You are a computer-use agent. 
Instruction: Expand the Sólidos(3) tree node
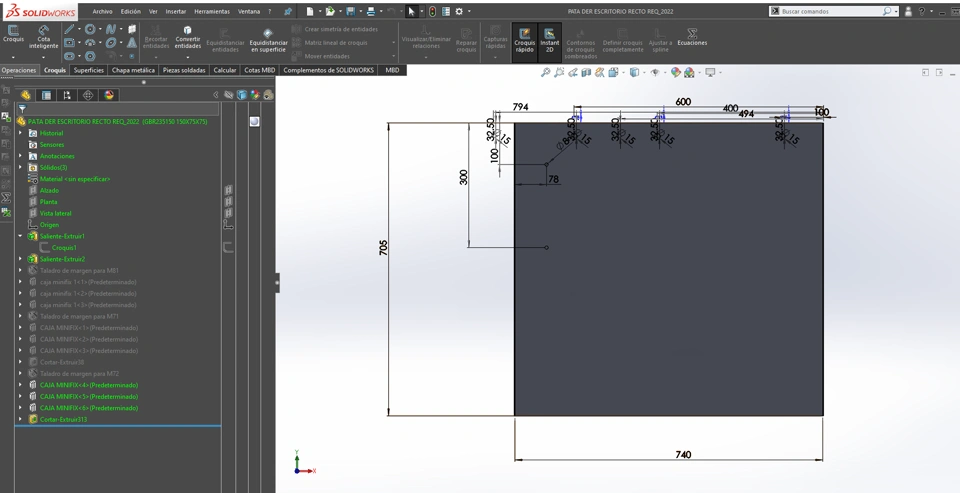point(20,167)
